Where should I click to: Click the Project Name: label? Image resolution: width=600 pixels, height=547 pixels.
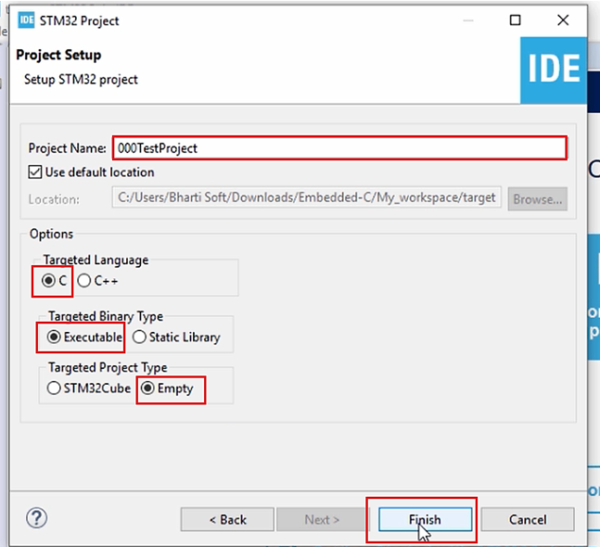67,148
